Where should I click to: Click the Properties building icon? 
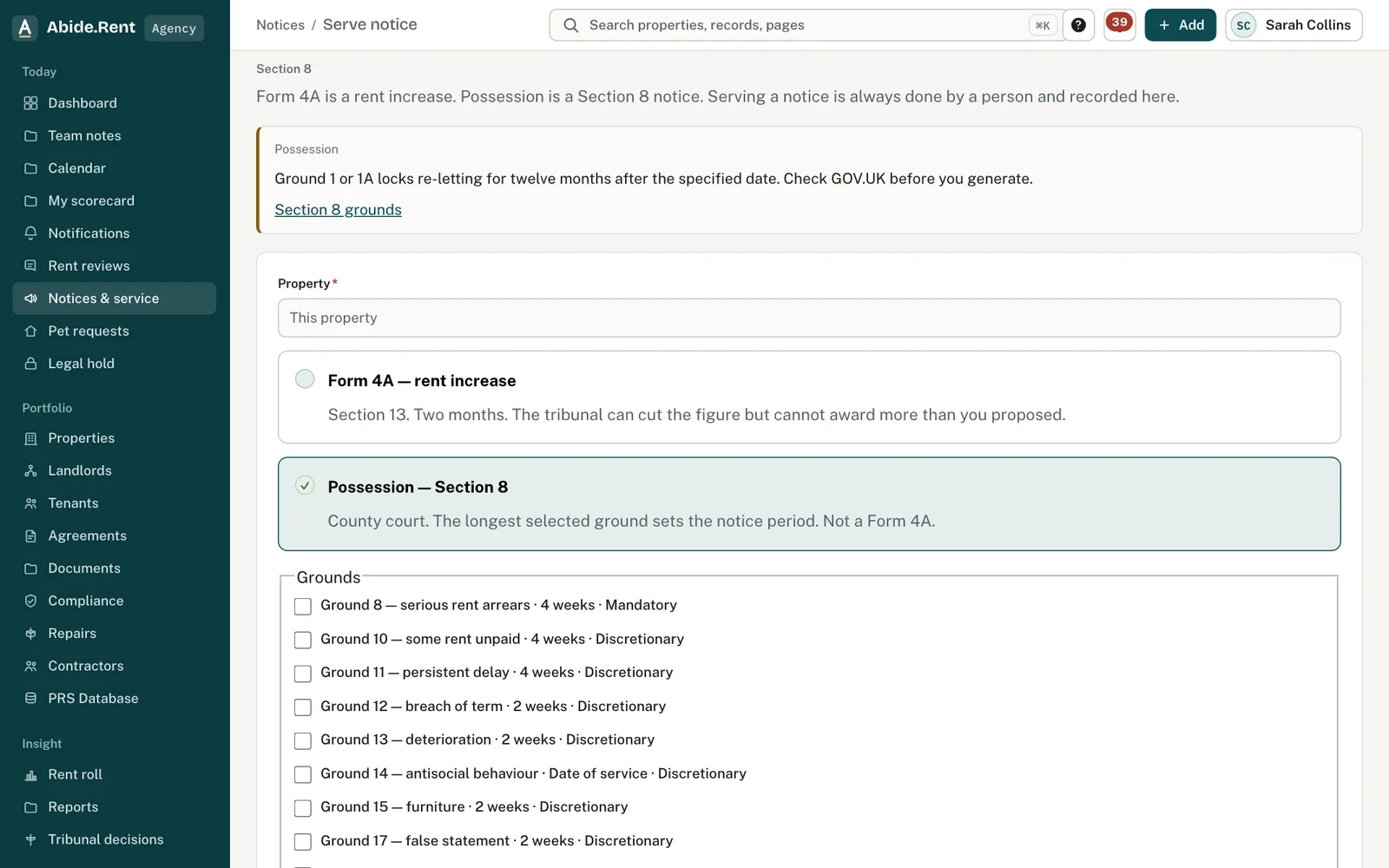30,438
